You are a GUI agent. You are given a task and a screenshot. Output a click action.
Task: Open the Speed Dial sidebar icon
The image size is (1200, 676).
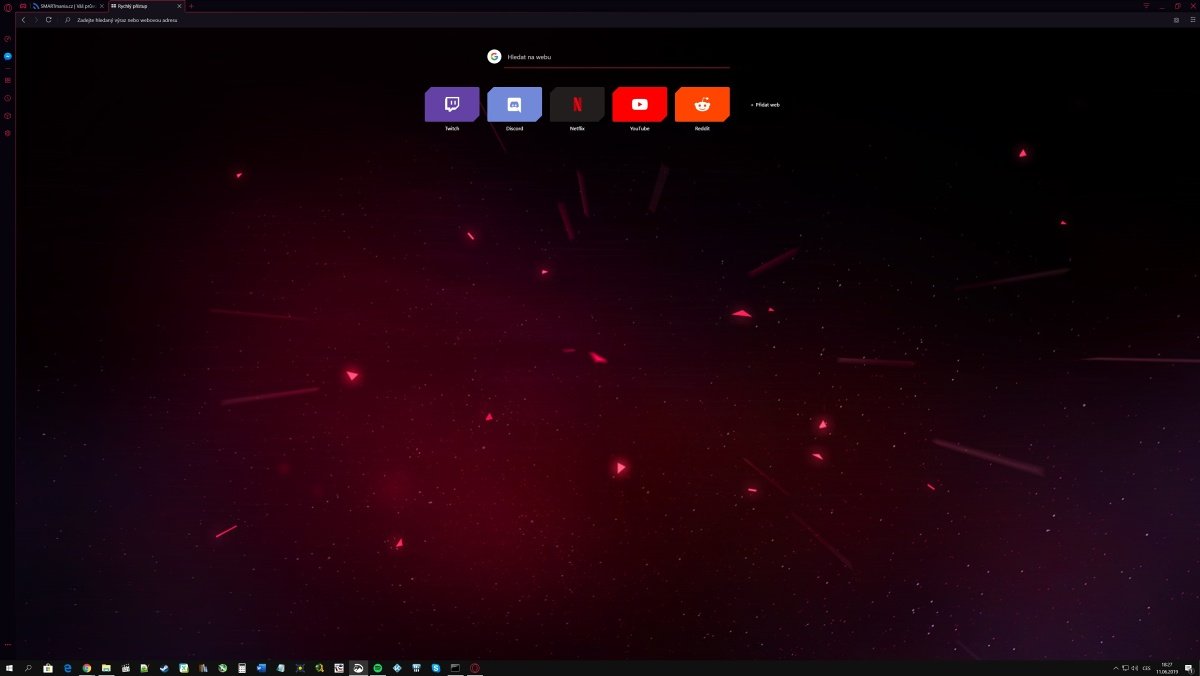click(x=8, y=80)
